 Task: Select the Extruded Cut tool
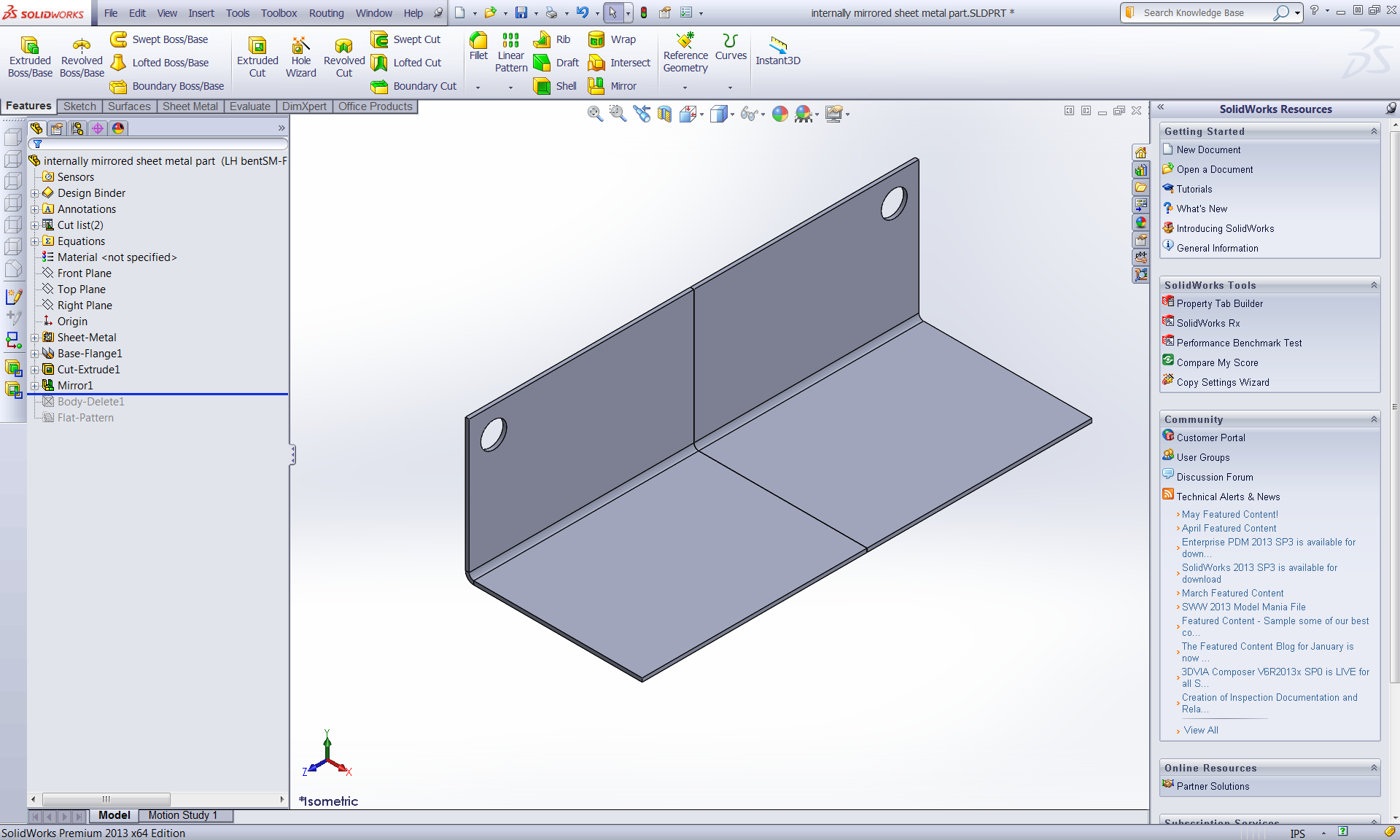[257, 56]
